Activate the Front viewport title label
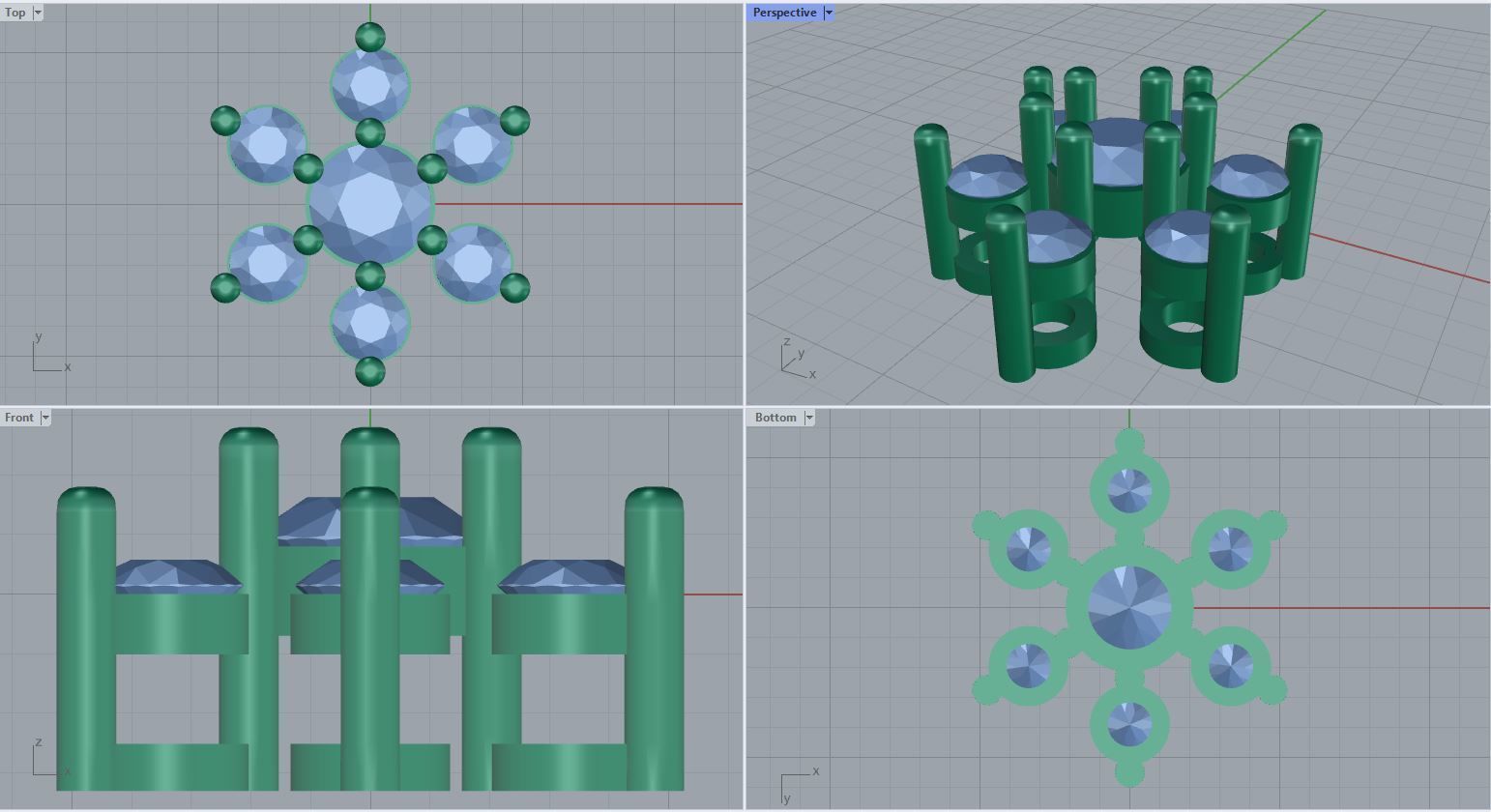The image size is (1491, 812). coord(19,418)
